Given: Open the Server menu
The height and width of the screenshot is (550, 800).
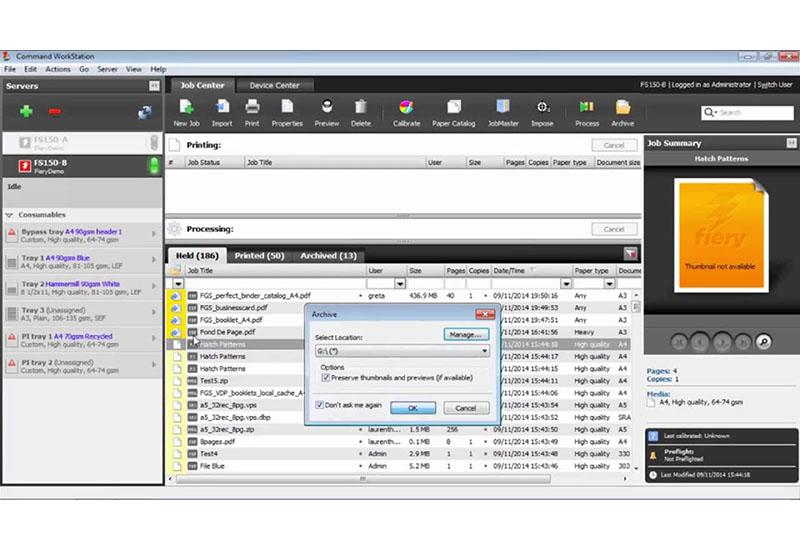Looking at the screenshot, I should click(107, 69).
